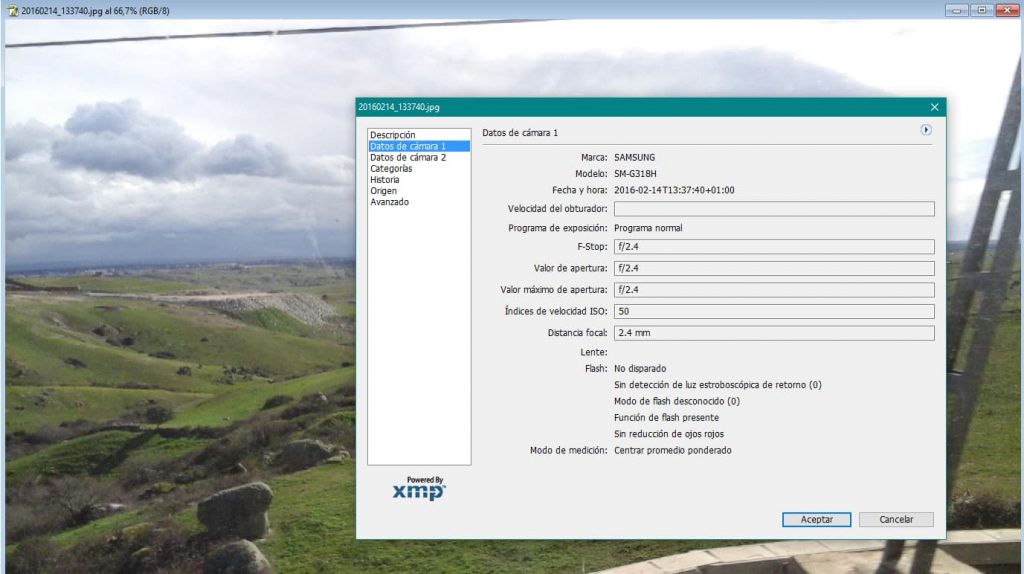Maximize the image document window
Screen dimensions: 1024x574
pyautogui.click(x=982, y=9)
